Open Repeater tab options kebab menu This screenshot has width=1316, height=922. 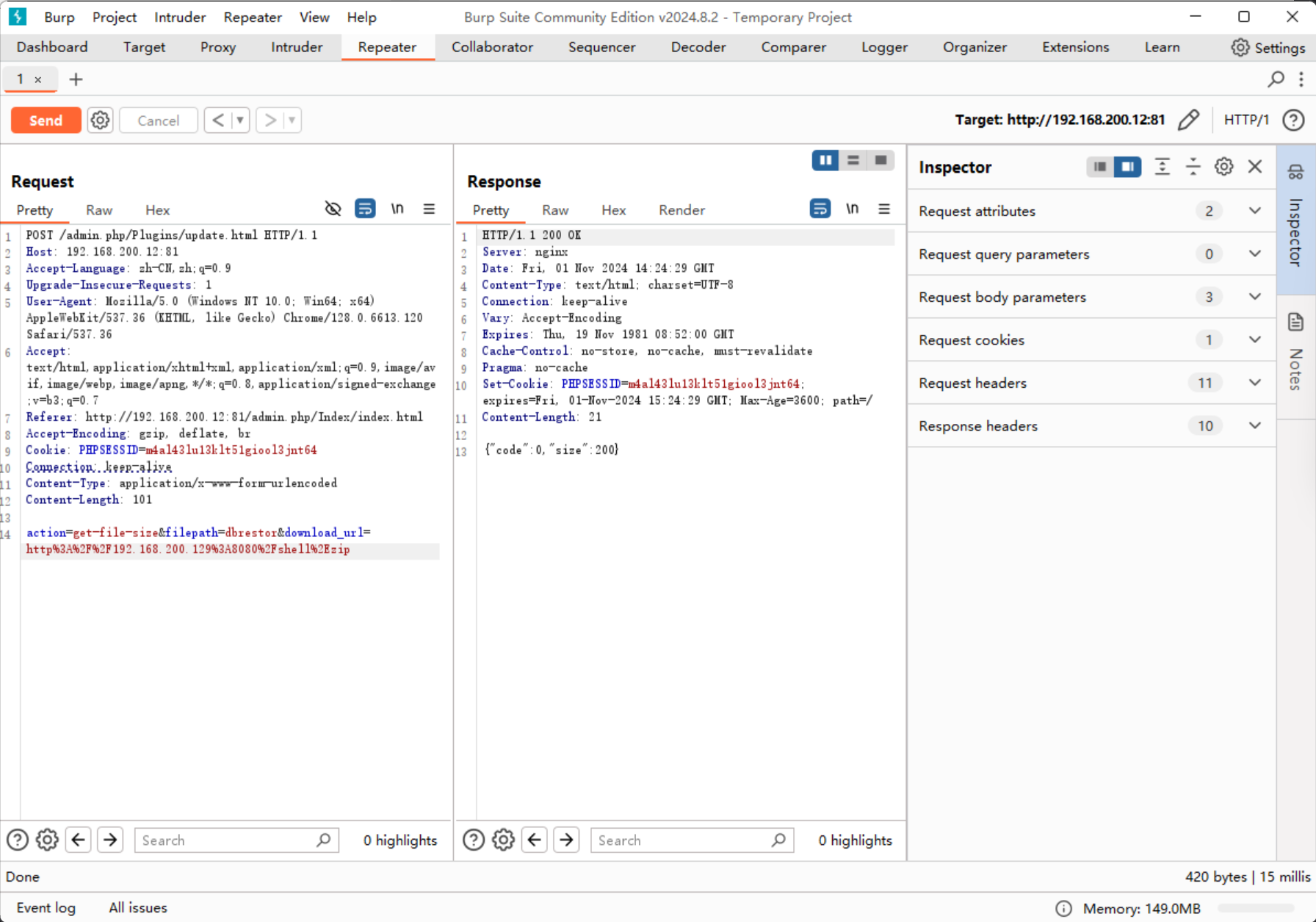pos(1301,79)
